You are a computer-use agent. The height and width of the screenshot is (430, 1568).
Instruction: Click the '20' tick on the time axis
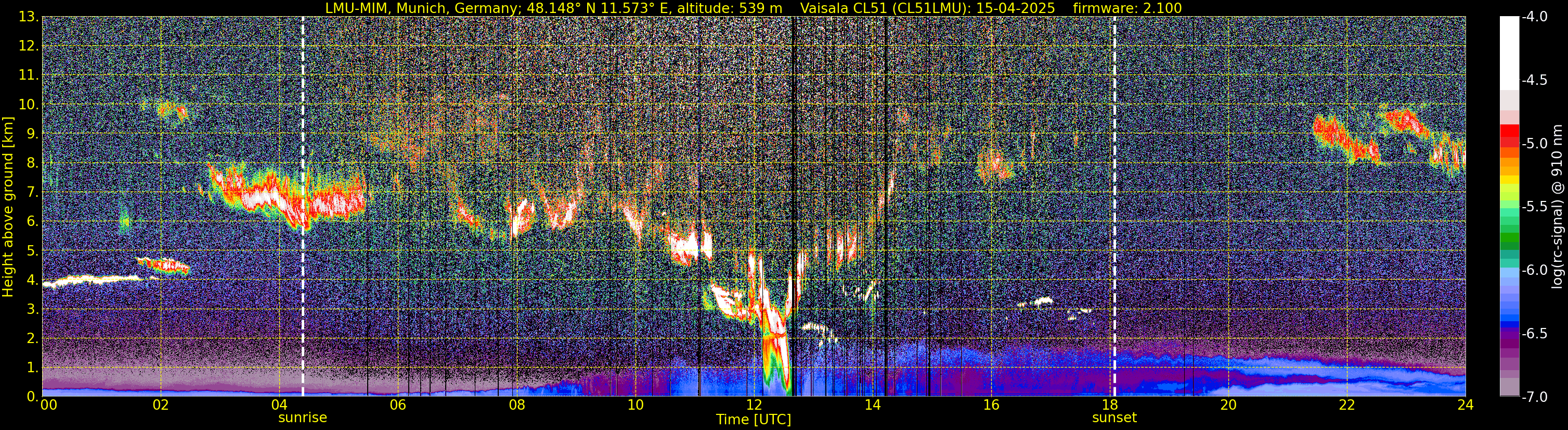(1228, 405)
